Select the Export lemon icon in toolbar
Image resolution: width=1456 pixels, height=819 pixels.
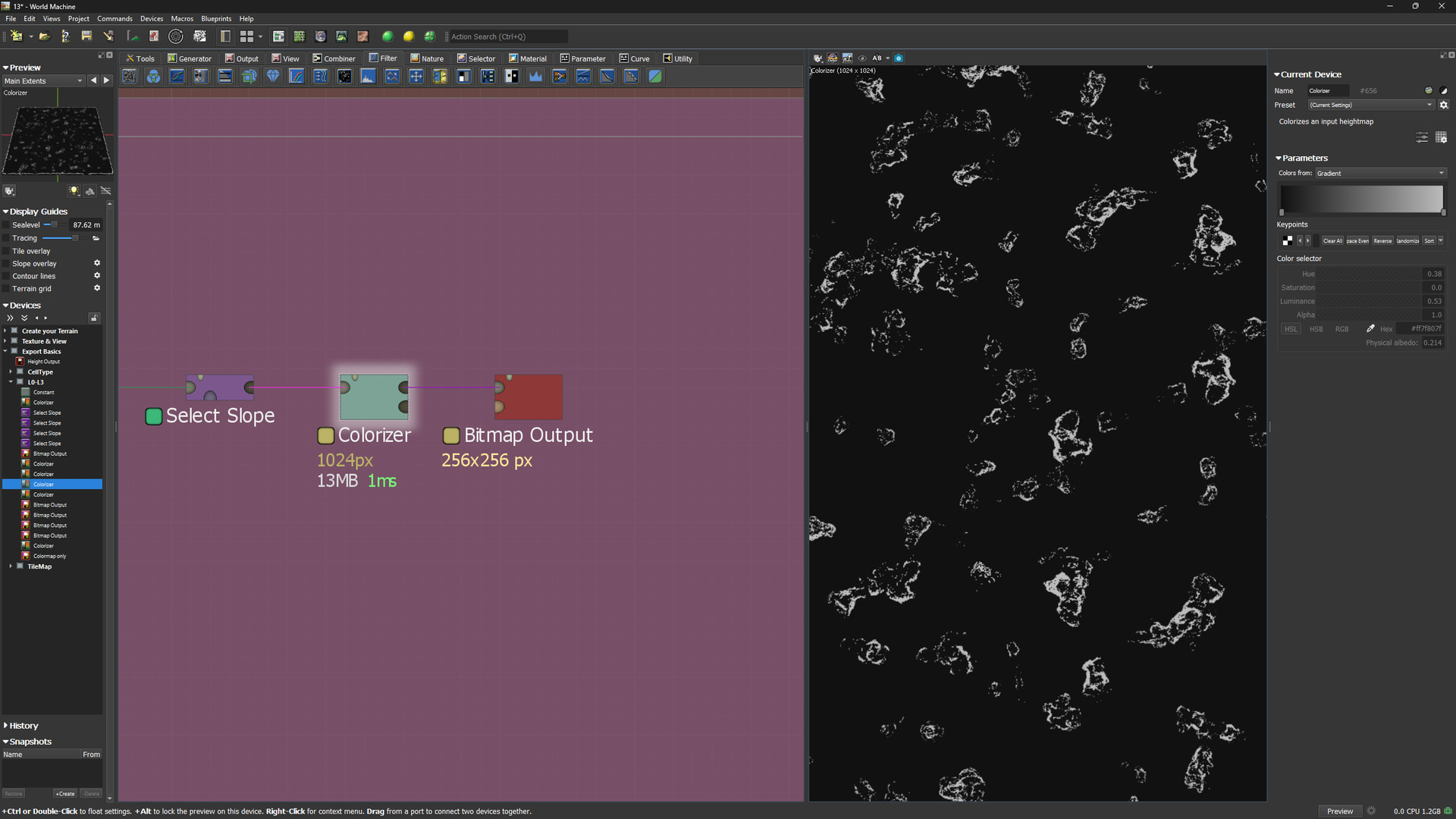coord(408,36)
